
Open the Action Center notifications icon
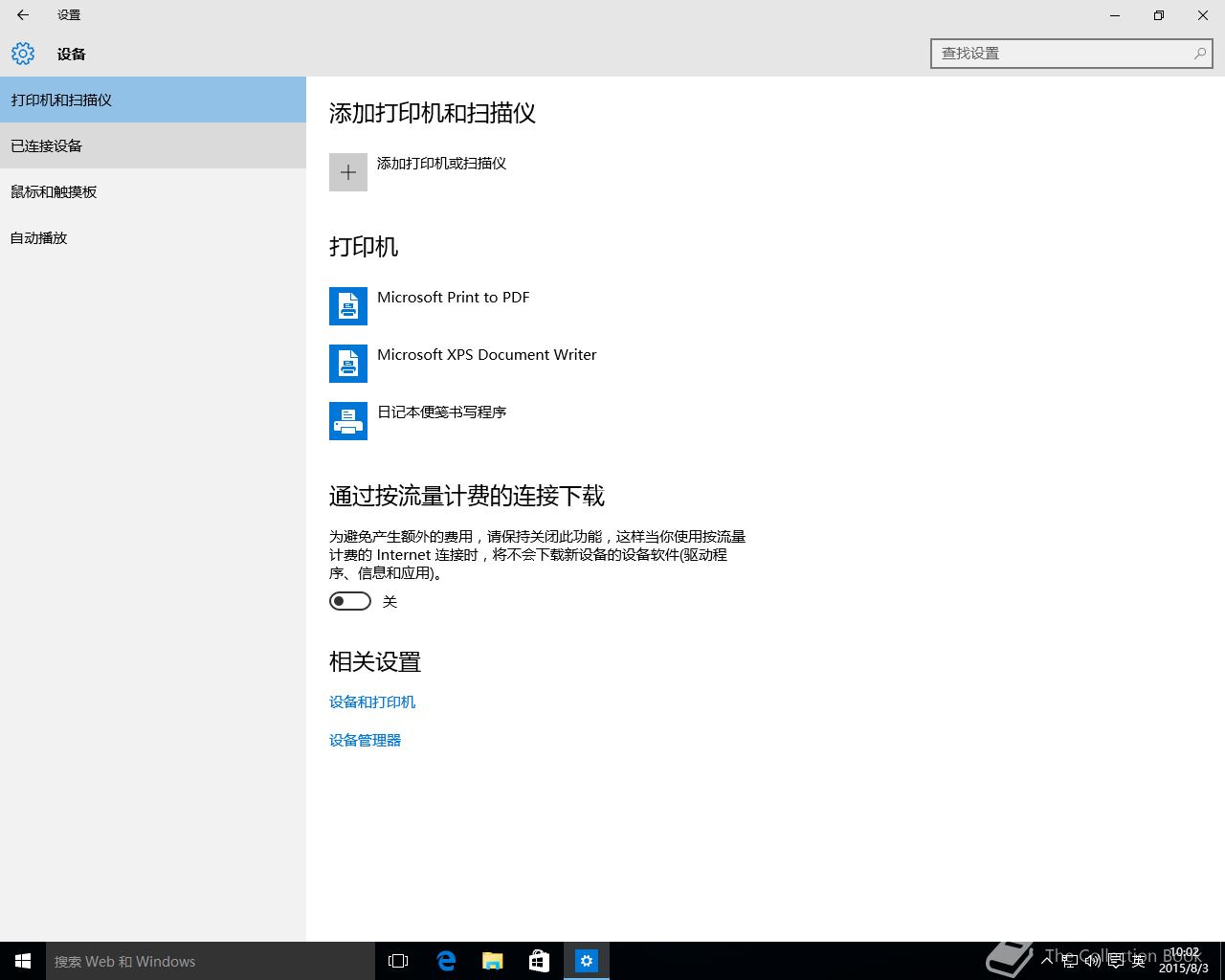point(1116,961)
